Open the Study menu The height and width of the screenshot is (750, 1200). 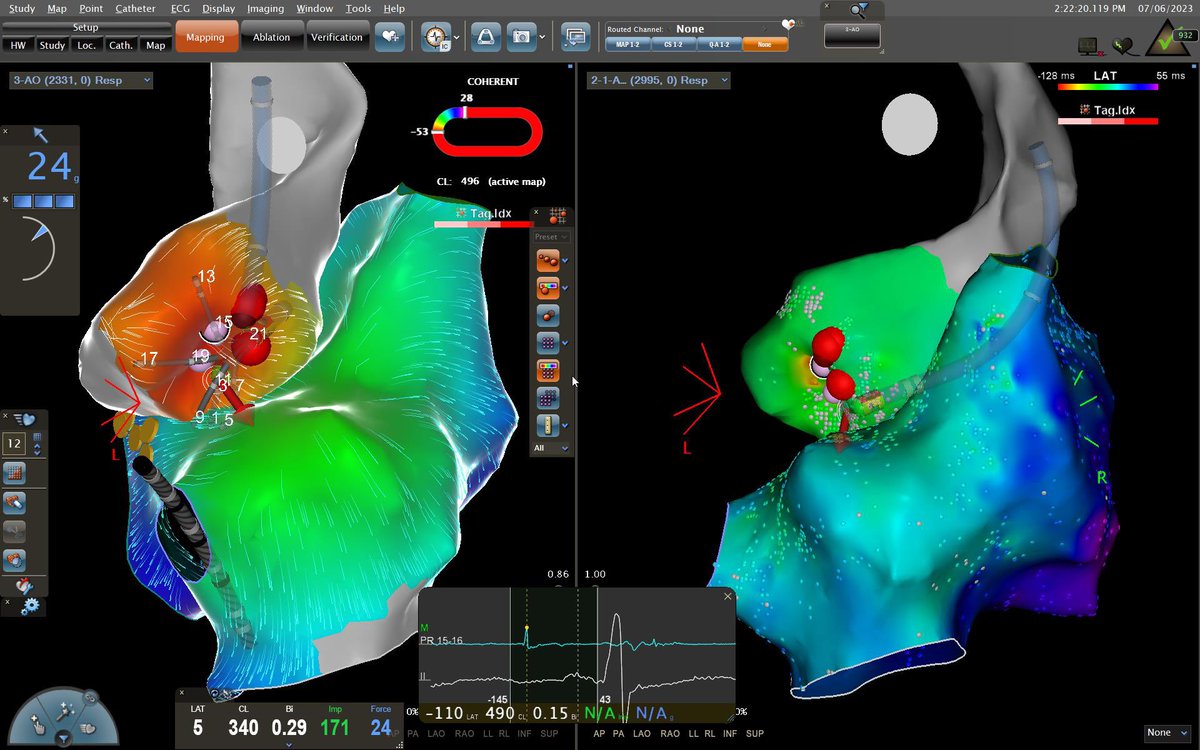click(x=21, y=8)
